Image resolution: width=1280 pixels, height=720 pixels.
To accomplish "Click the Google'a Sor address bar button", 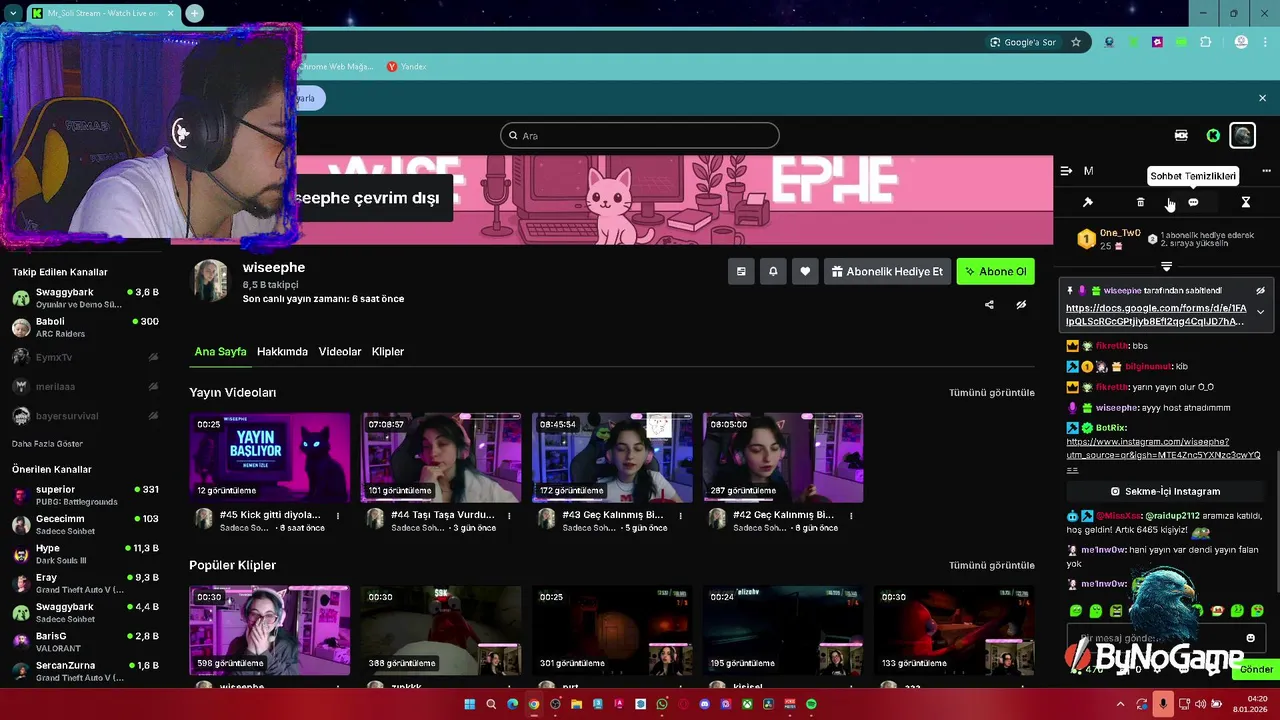I will pos(1022,42).
